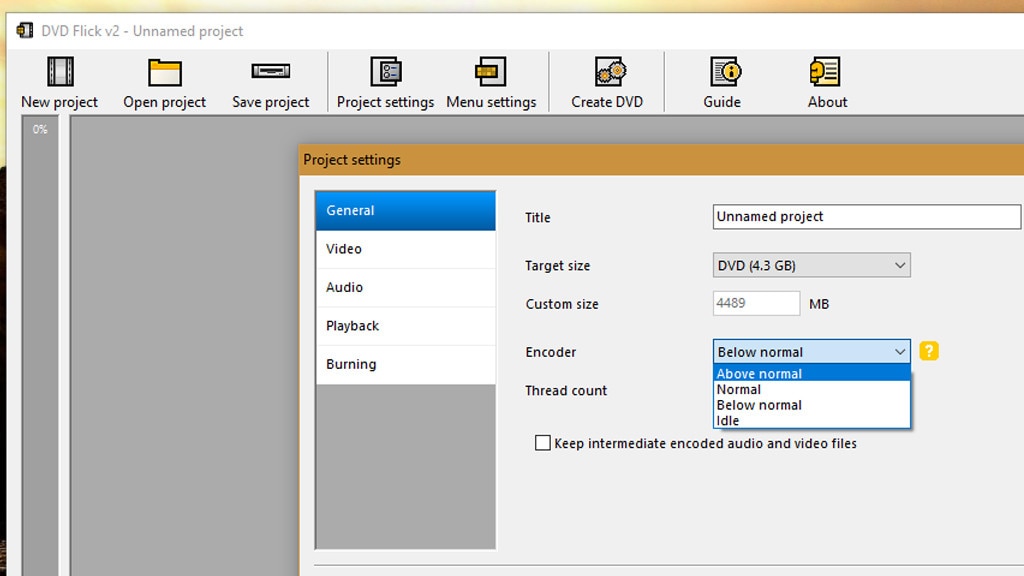This screenshot has height=576, width=1024.
Task: Click the Thread count label
Action: (x=566, y=391)
